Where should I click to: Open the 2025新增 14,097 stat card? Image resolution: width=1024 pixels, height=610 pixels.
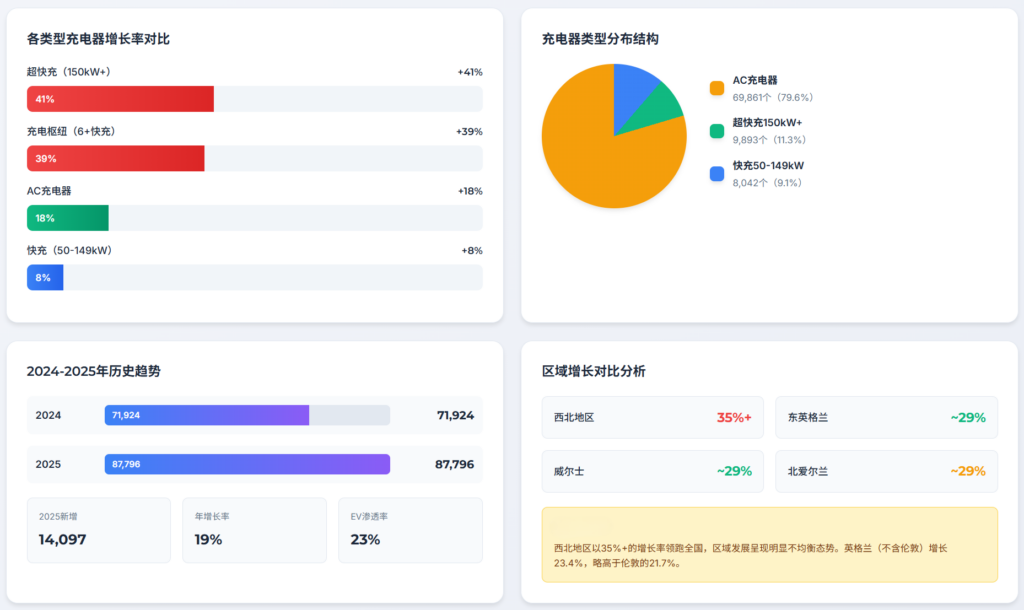pyautogui.click(x=98, y=530)
